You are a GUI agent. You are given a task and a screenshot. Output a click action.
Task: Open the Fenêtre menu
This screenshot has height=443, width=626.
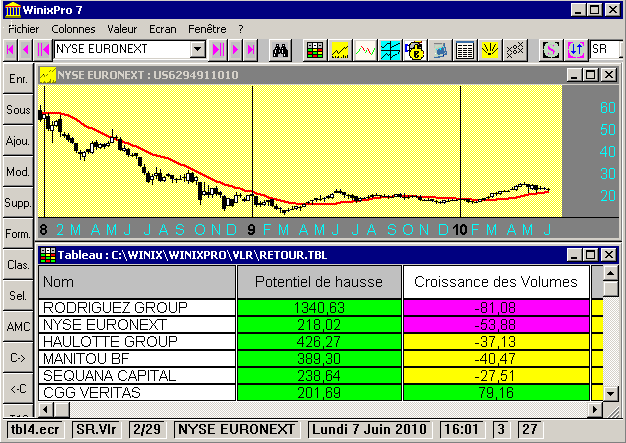(x=207, y=29)
